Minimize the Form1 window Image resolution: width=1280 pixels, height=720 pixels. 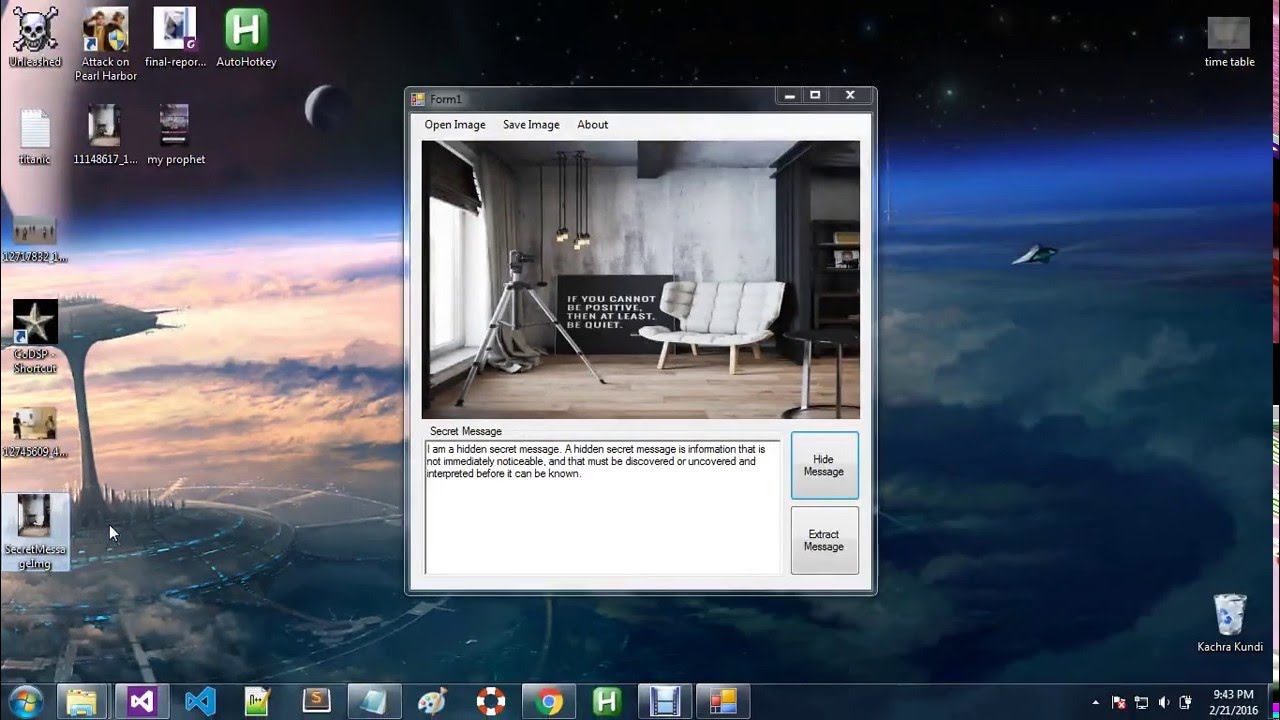pos(789,96)
